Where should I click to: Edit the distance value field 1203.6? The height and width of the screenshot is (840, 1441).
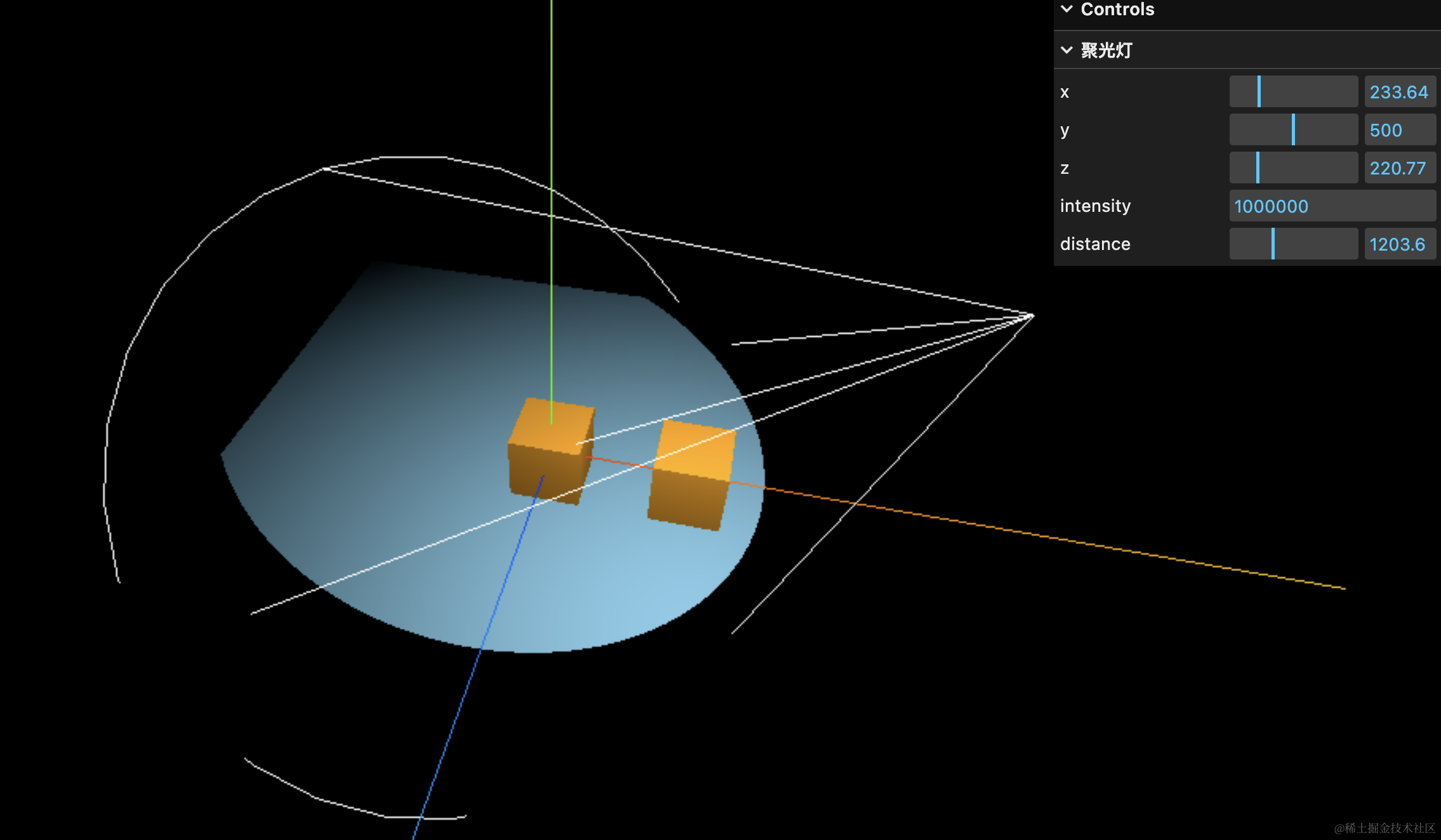(1400, 244)
